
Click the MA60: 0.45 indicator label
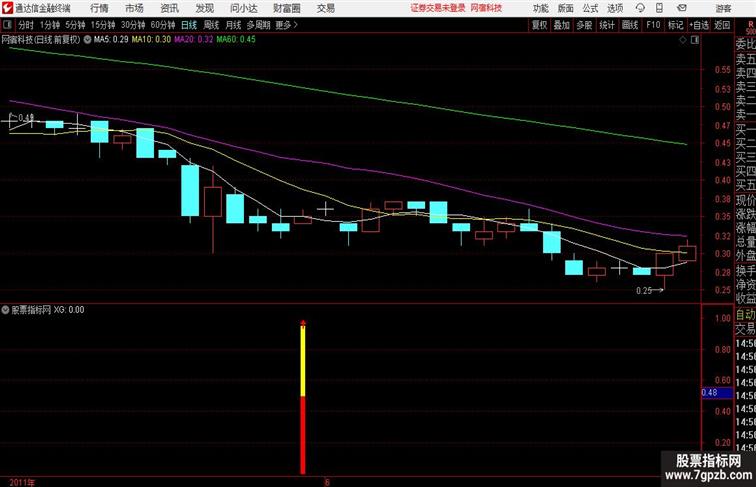click(236, 40)
